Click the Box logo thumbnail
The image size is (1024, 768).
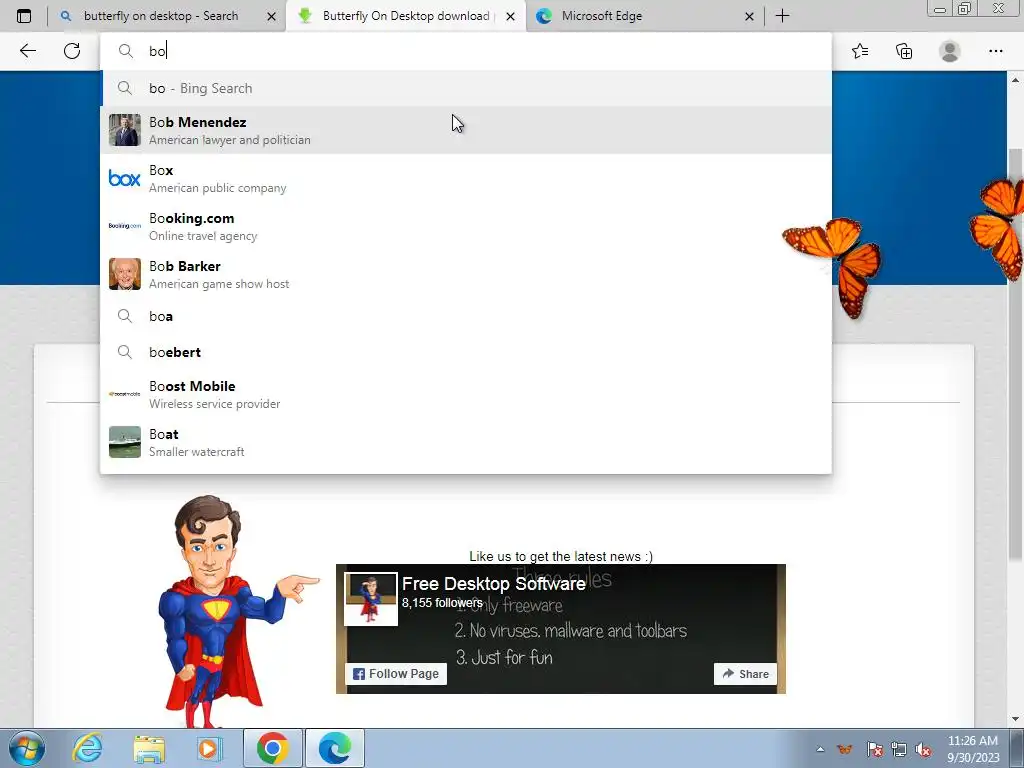click(125, 178)
